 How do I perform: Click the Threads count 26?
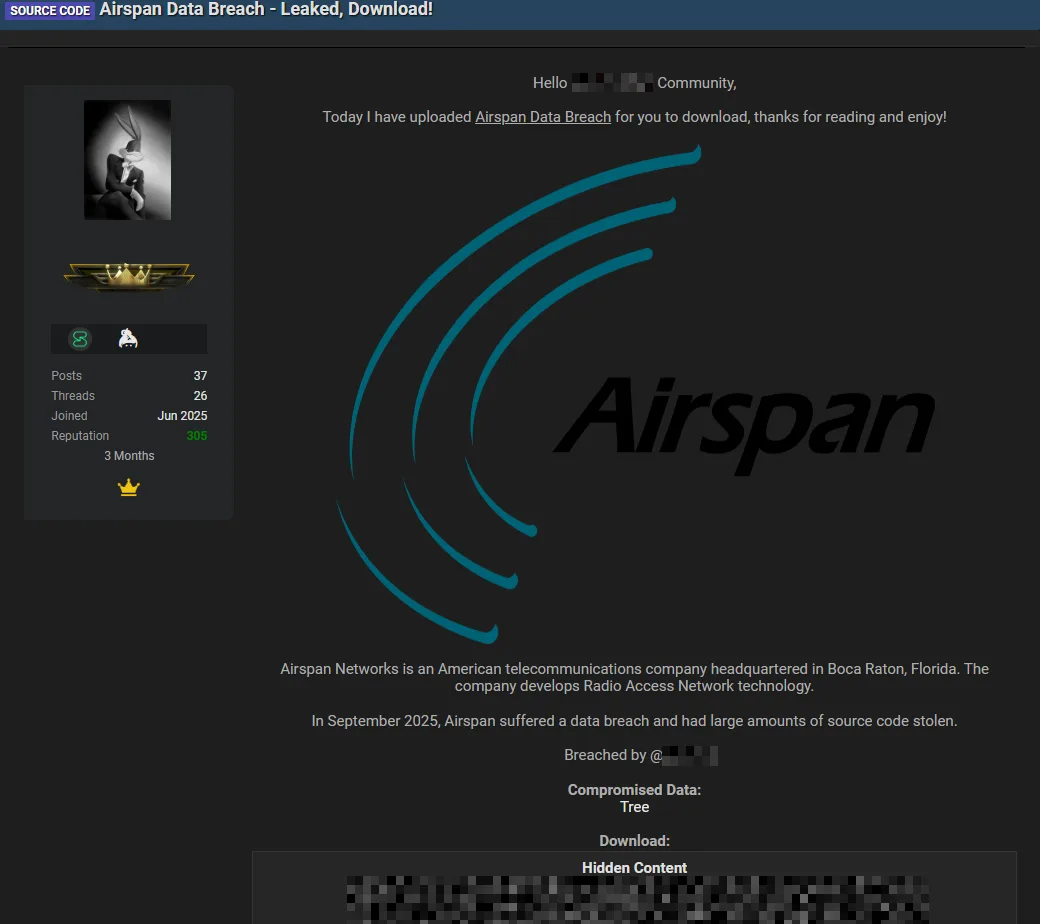200,395
